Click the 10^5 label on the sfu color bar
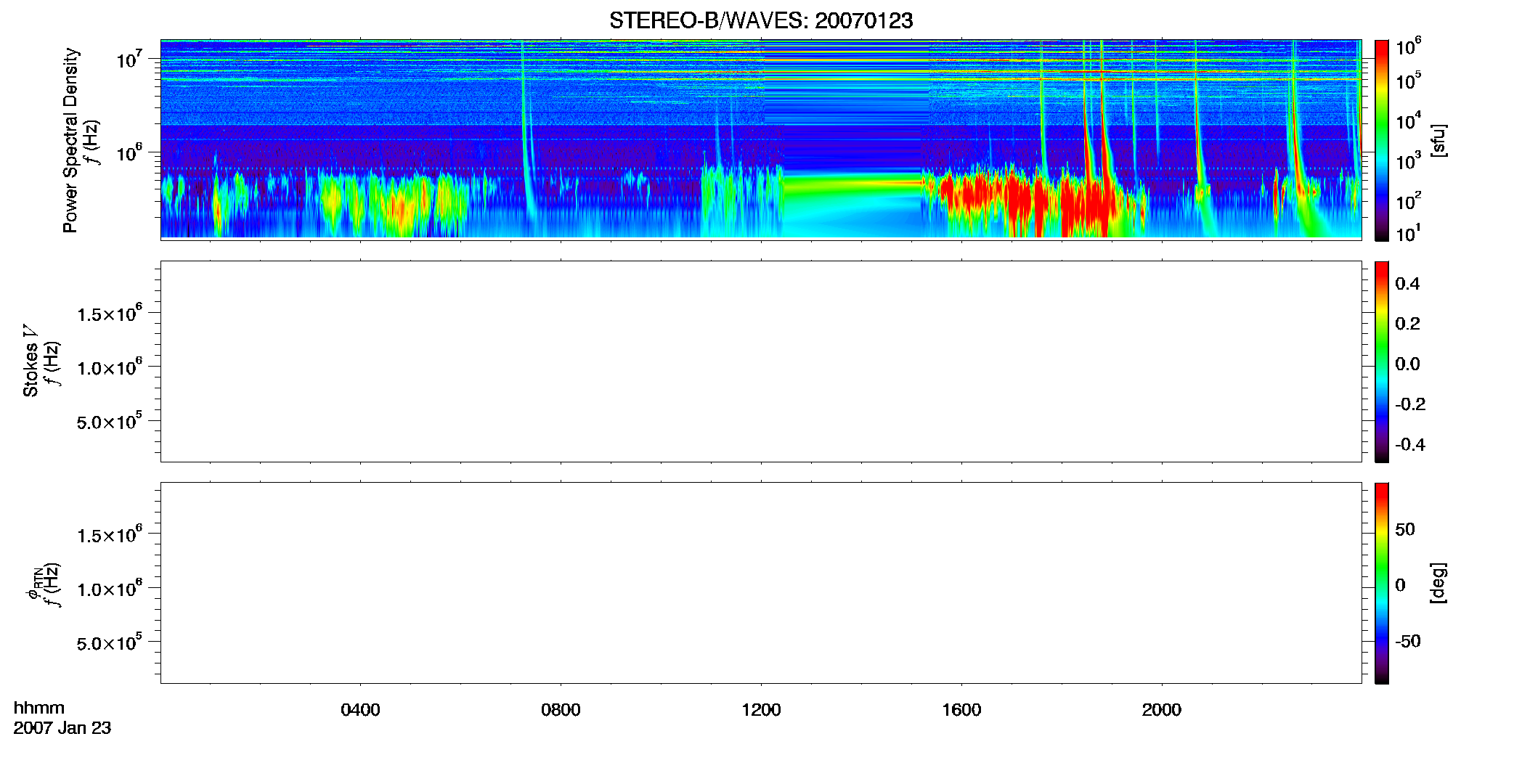This screenshot has width=1522, height=784. pos(1408,81)
